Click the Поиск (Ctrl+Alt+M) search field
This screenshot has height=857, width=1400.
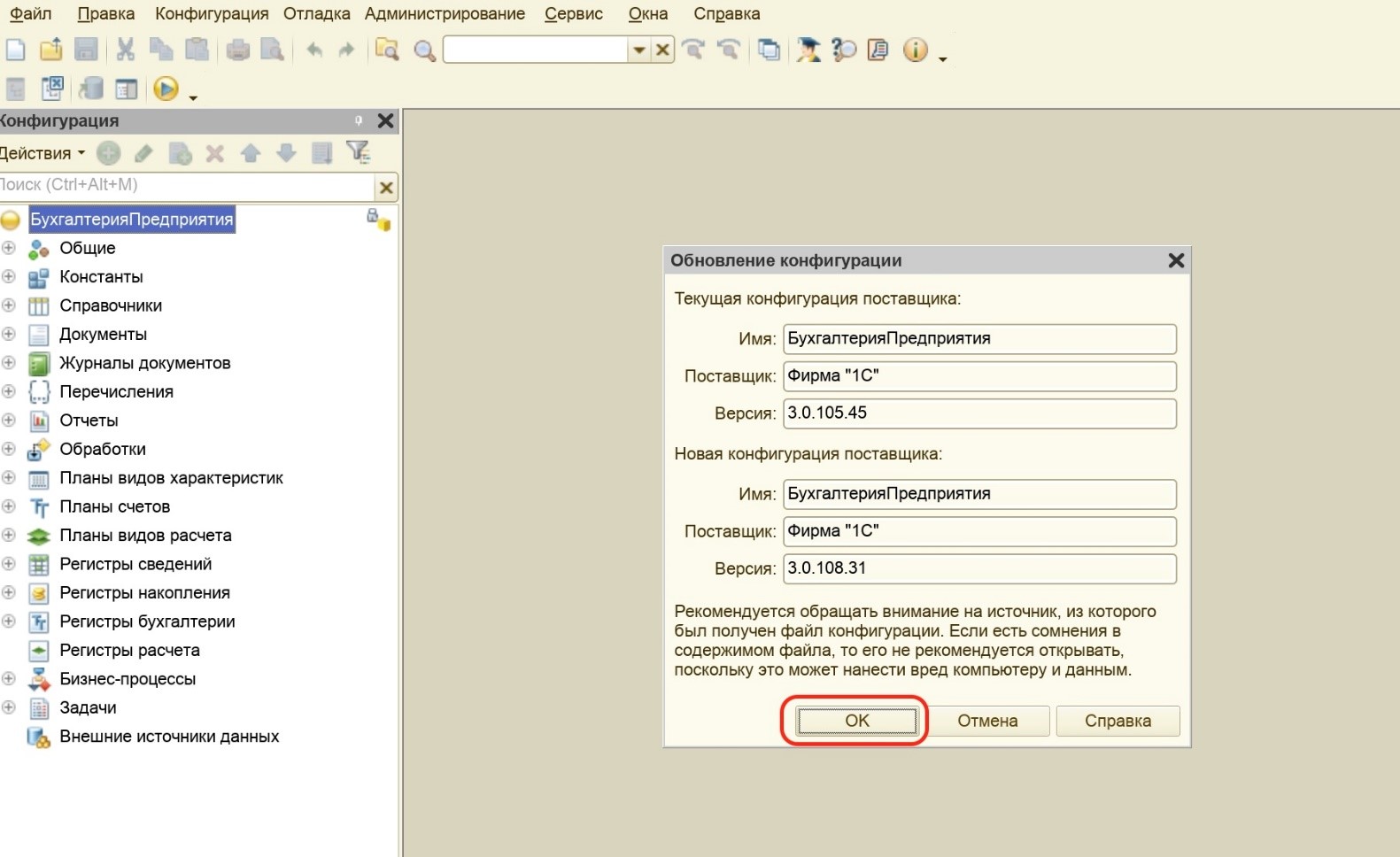[186, 185]
